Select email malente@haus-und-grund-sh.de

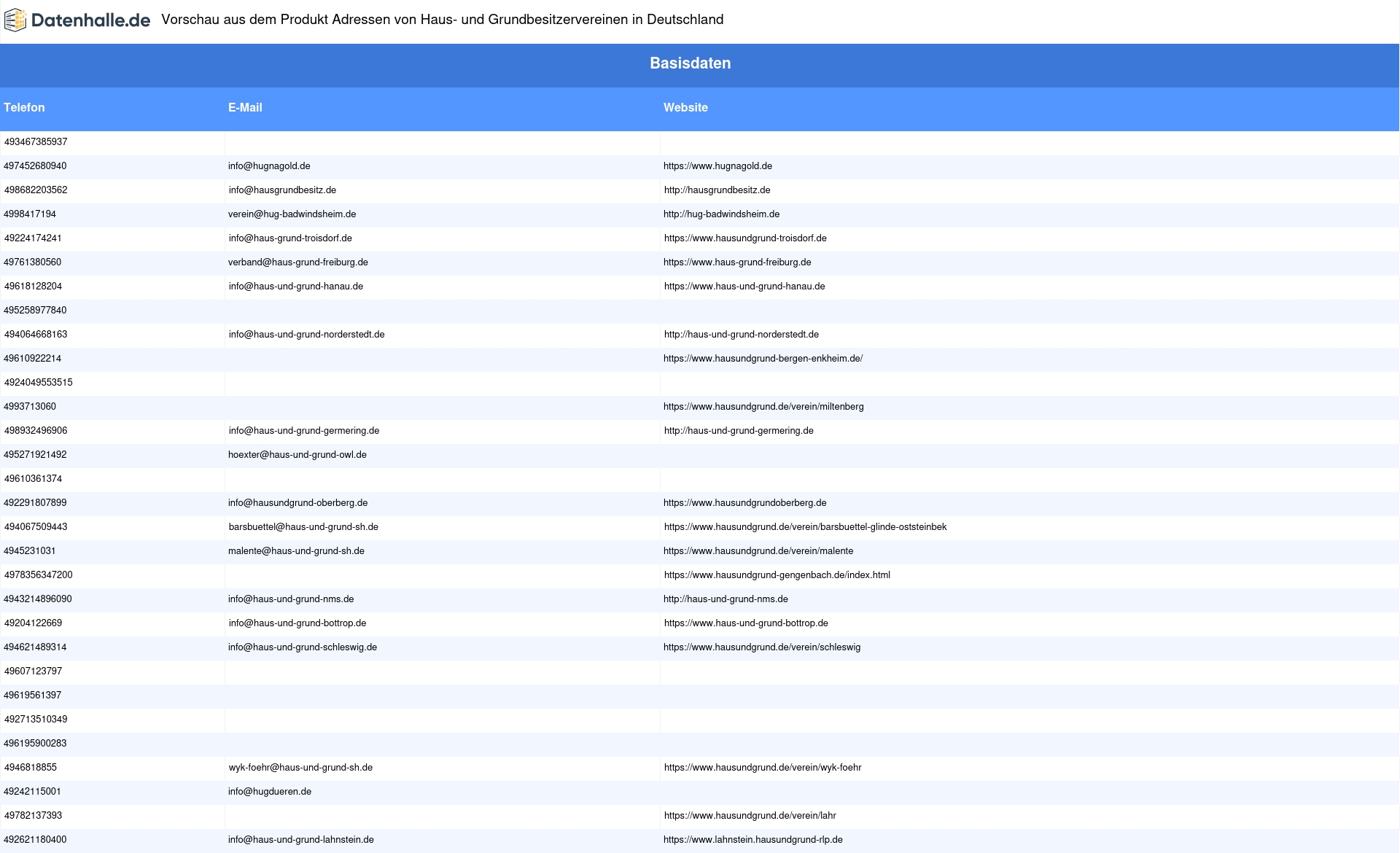296,551
